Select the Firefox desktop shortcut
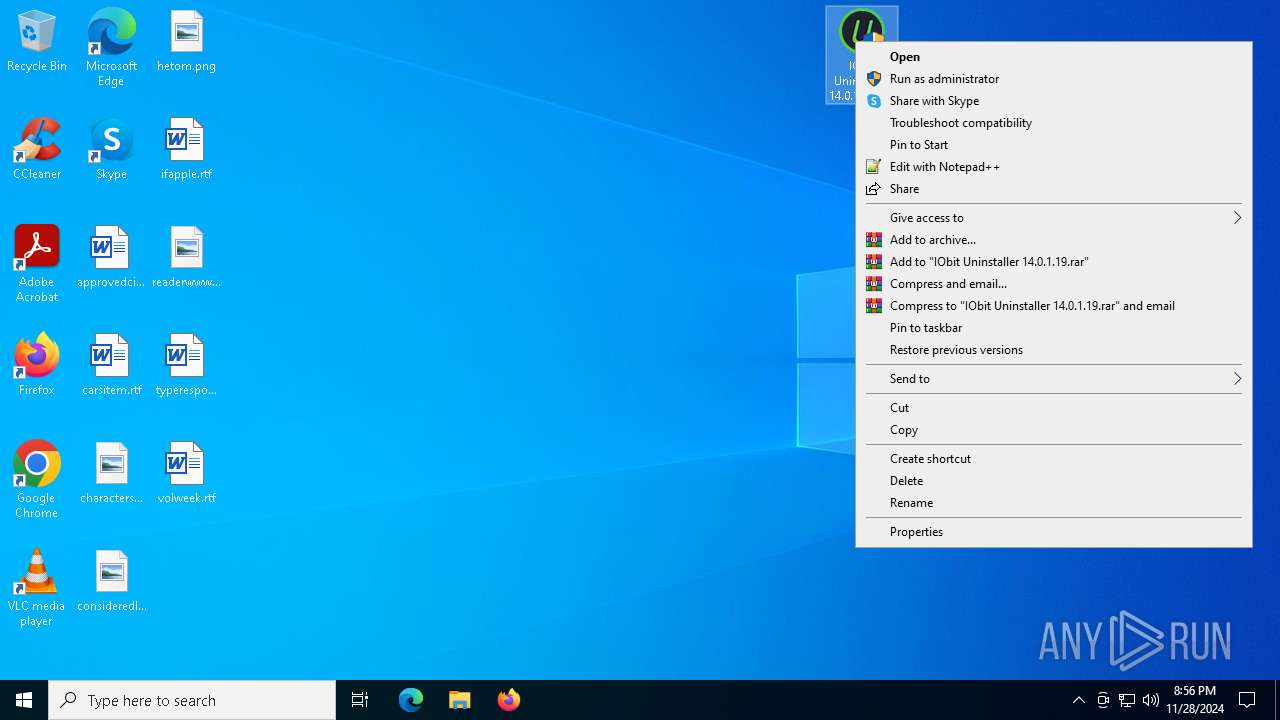1280x720 pixels. pos(36,366)
